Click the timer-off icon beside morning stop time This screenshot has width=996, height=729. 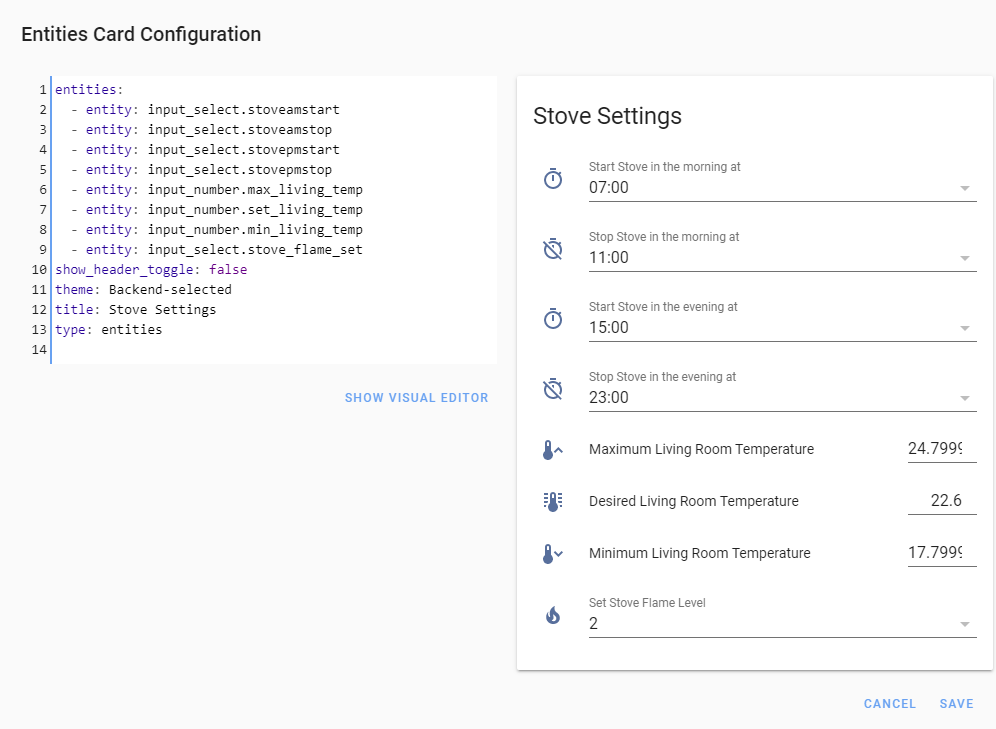pyautogui.click(x=553, y=249)
